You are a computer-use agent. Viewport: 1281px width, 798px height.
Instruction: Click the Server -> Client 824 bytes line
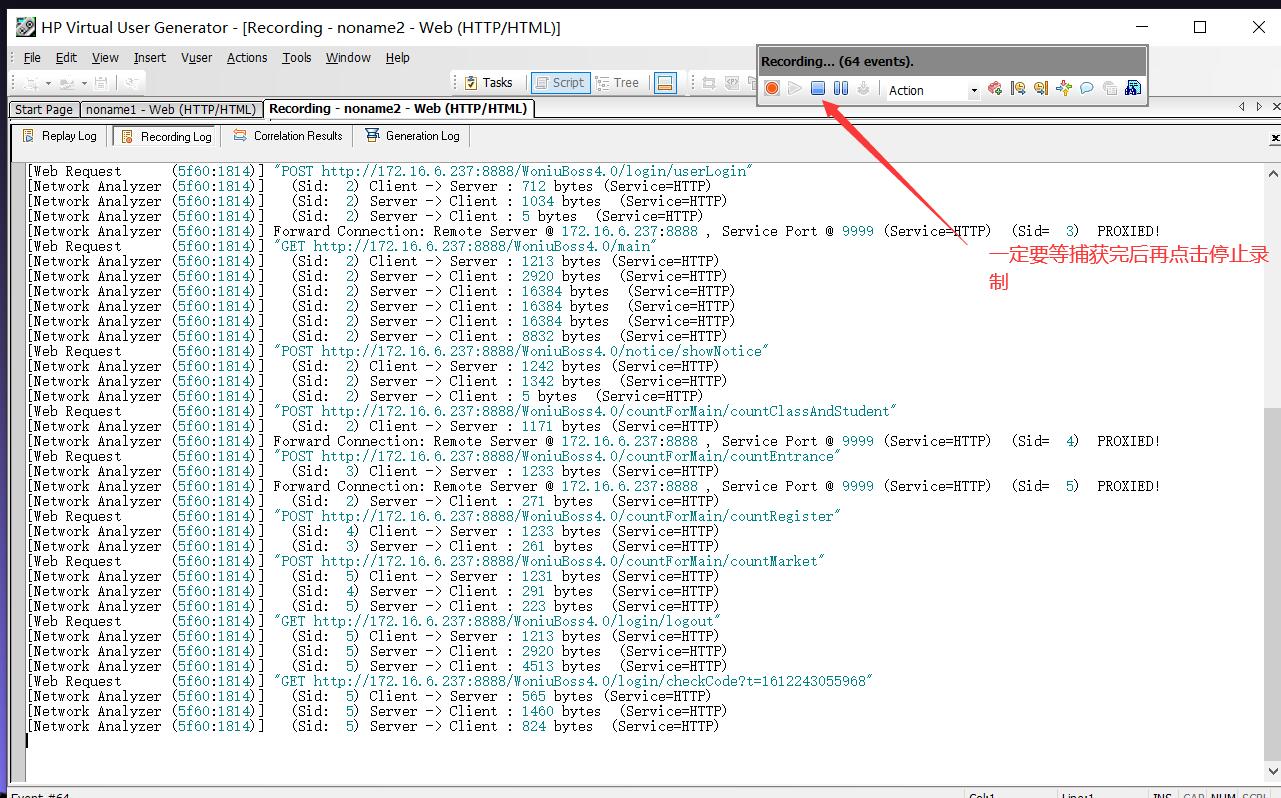(374, 726)
